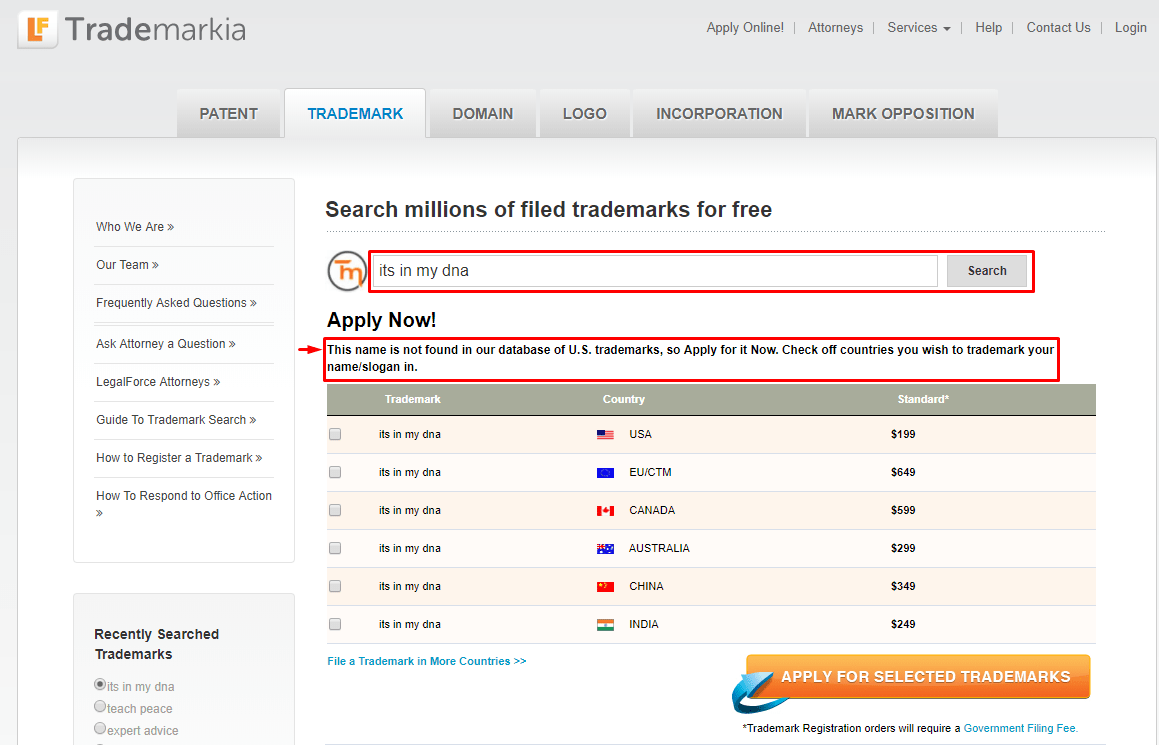Select the 'its in my dna' radio button

pos(100,684)
